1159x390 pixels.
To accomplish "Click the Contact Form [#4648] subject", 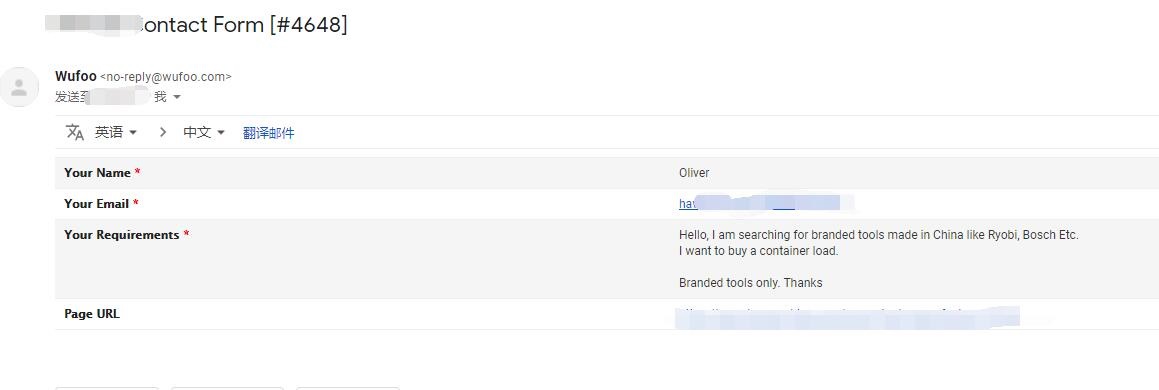I will click(x=242, y=24).
